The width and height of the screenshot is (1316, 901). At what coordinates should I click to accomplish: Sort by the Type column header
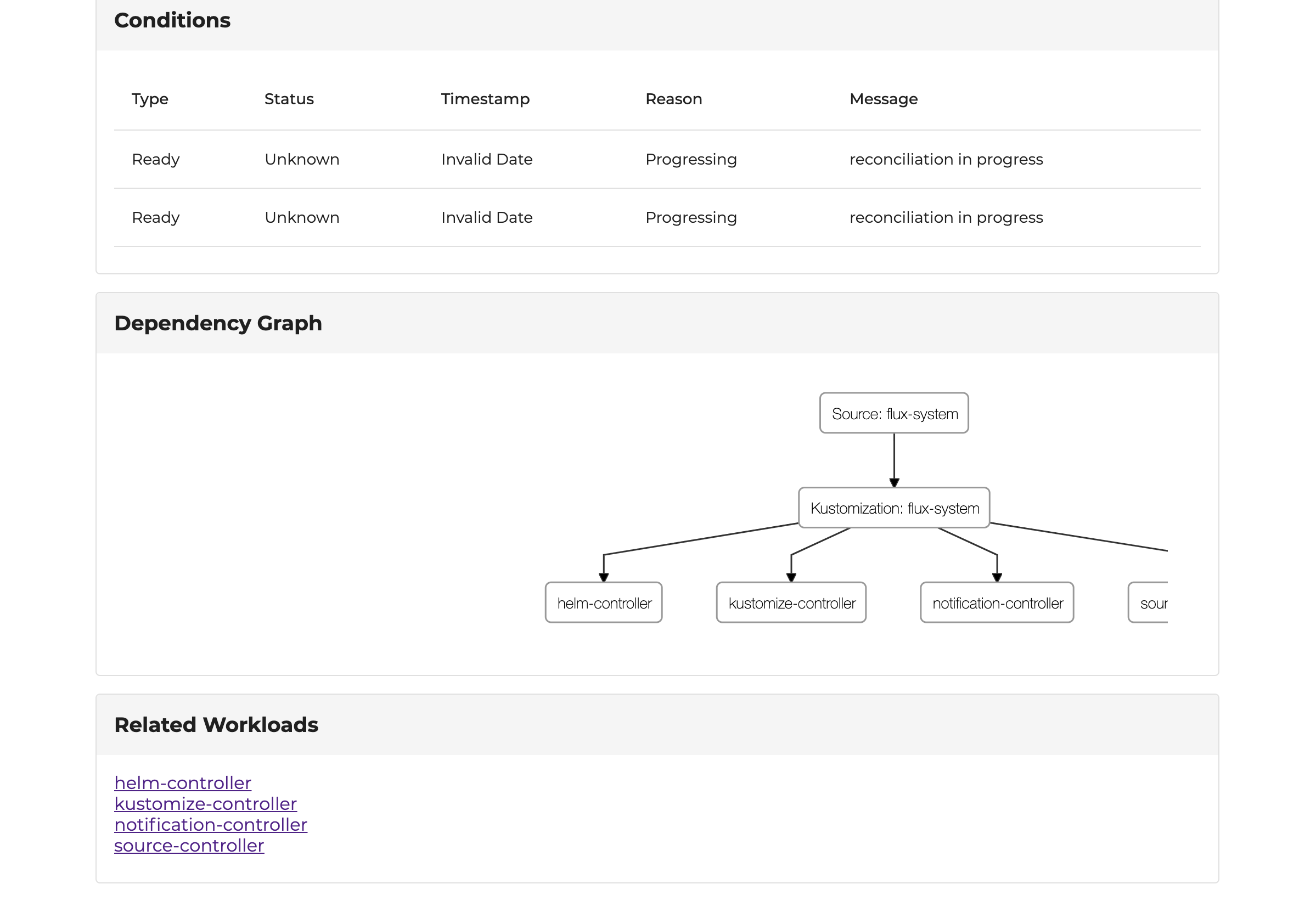click(x=149, y=99)
